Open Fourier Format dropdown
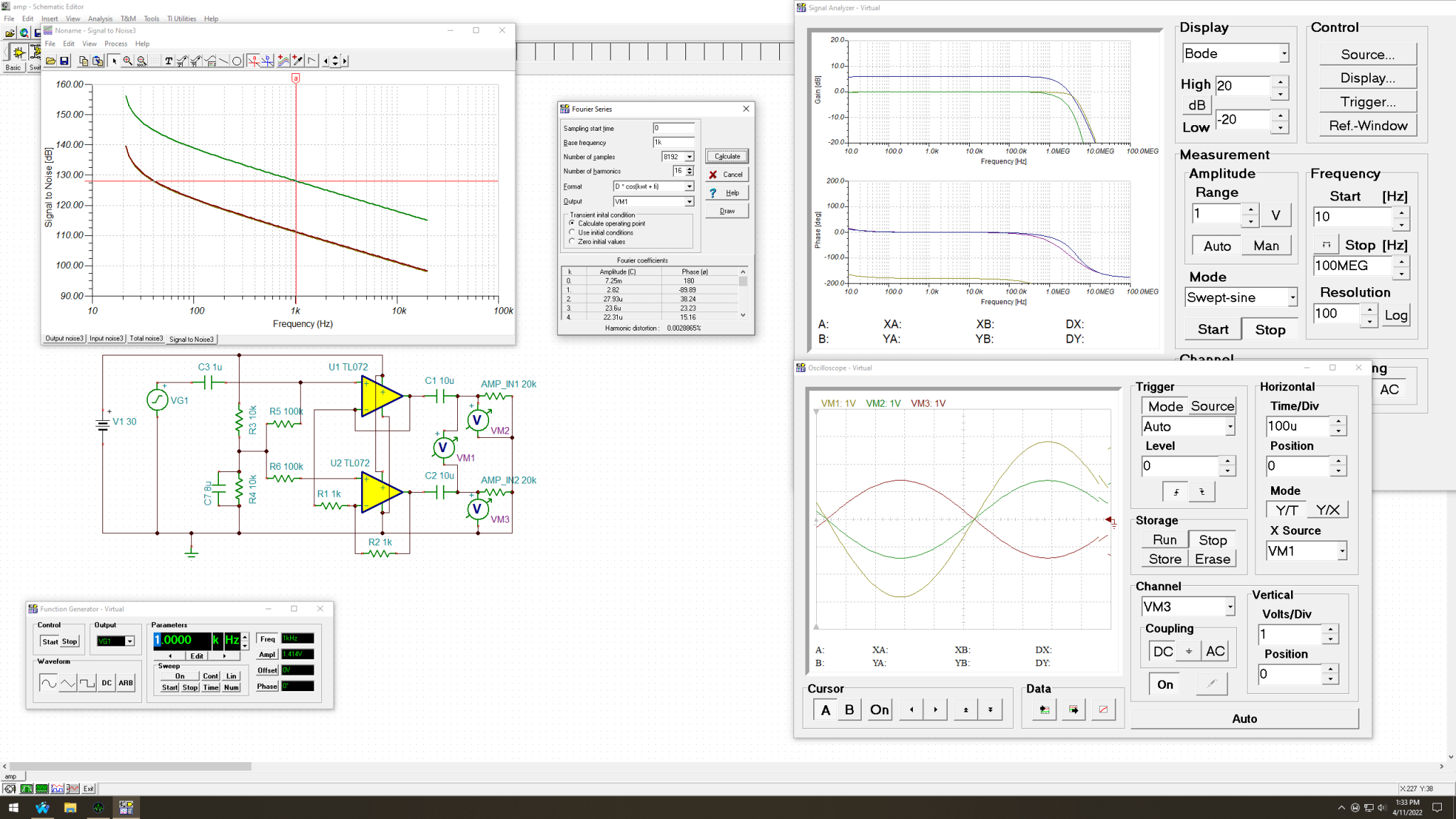This screenshot has height=819, width=1456. 689,187
